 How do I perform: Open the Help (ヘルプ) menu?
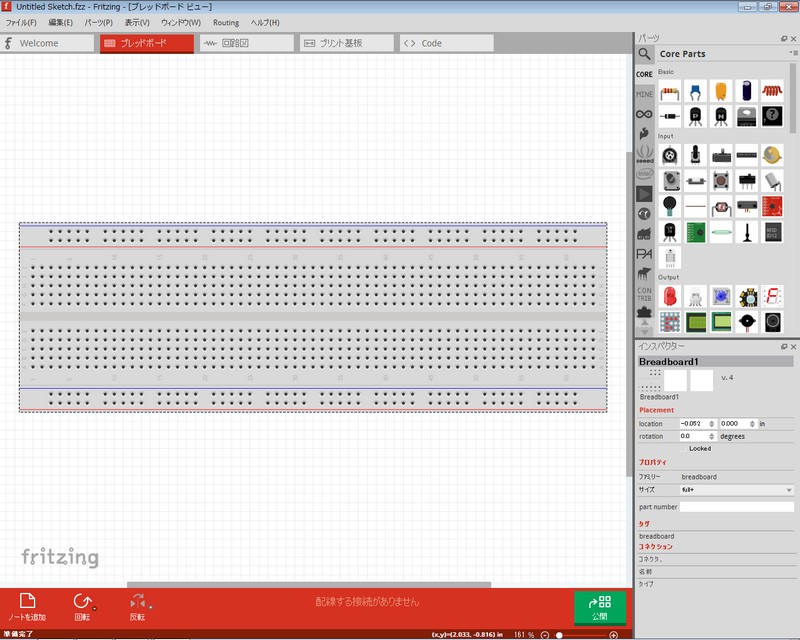pos(265,22)
